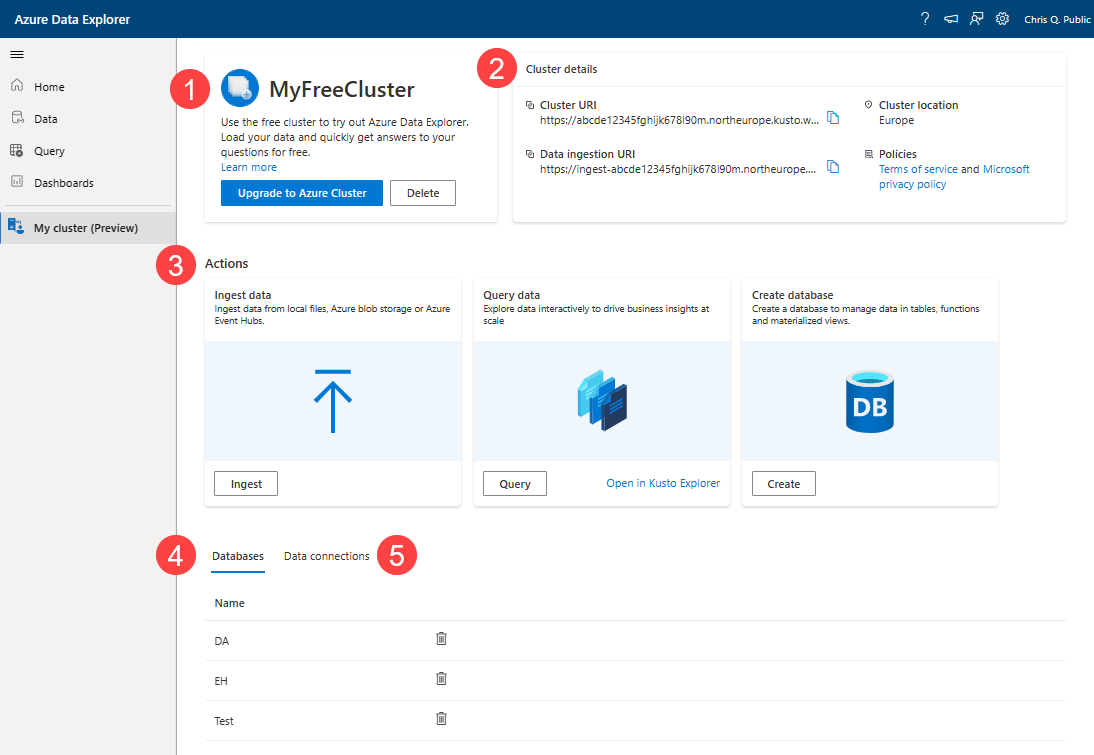Copy the Cluster URI to clipboard
This screenshot has height=755, width=1094.
(x=833, y=119)
